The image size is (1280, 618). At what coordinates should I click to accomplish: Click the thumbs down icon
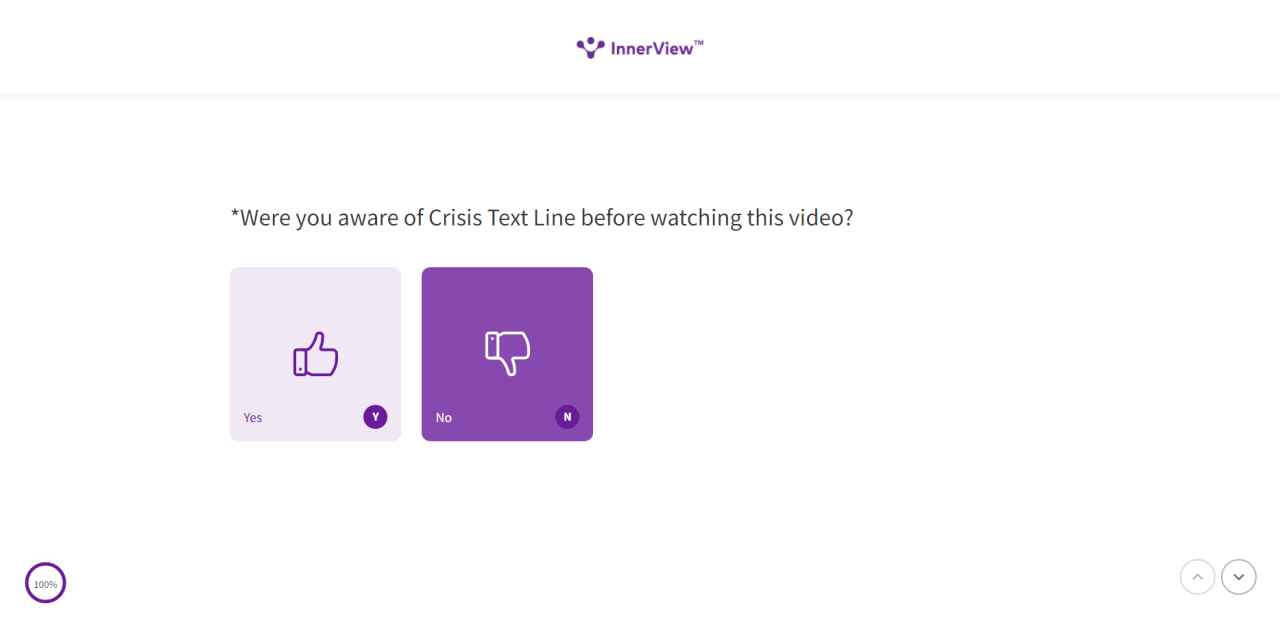[507, 354]
